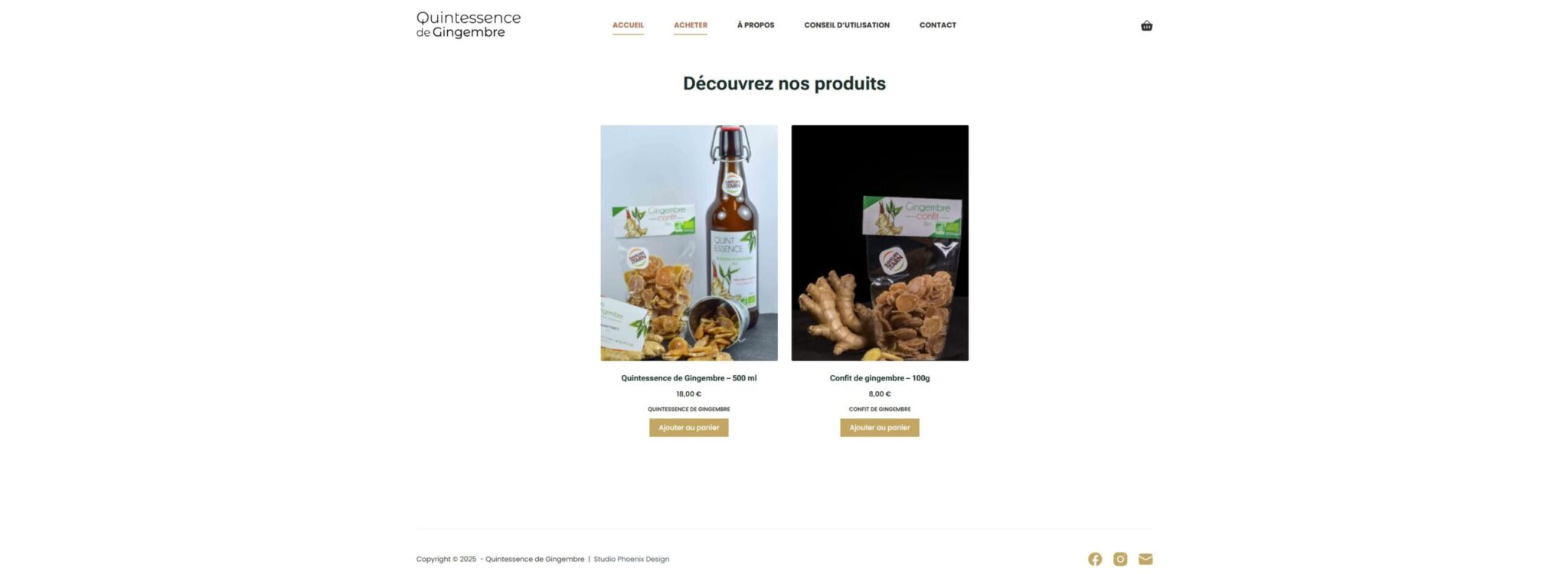Click the Découvrez nos produits heading
Viewport: 1568px width, 584px height.
[x=784, y=83]
